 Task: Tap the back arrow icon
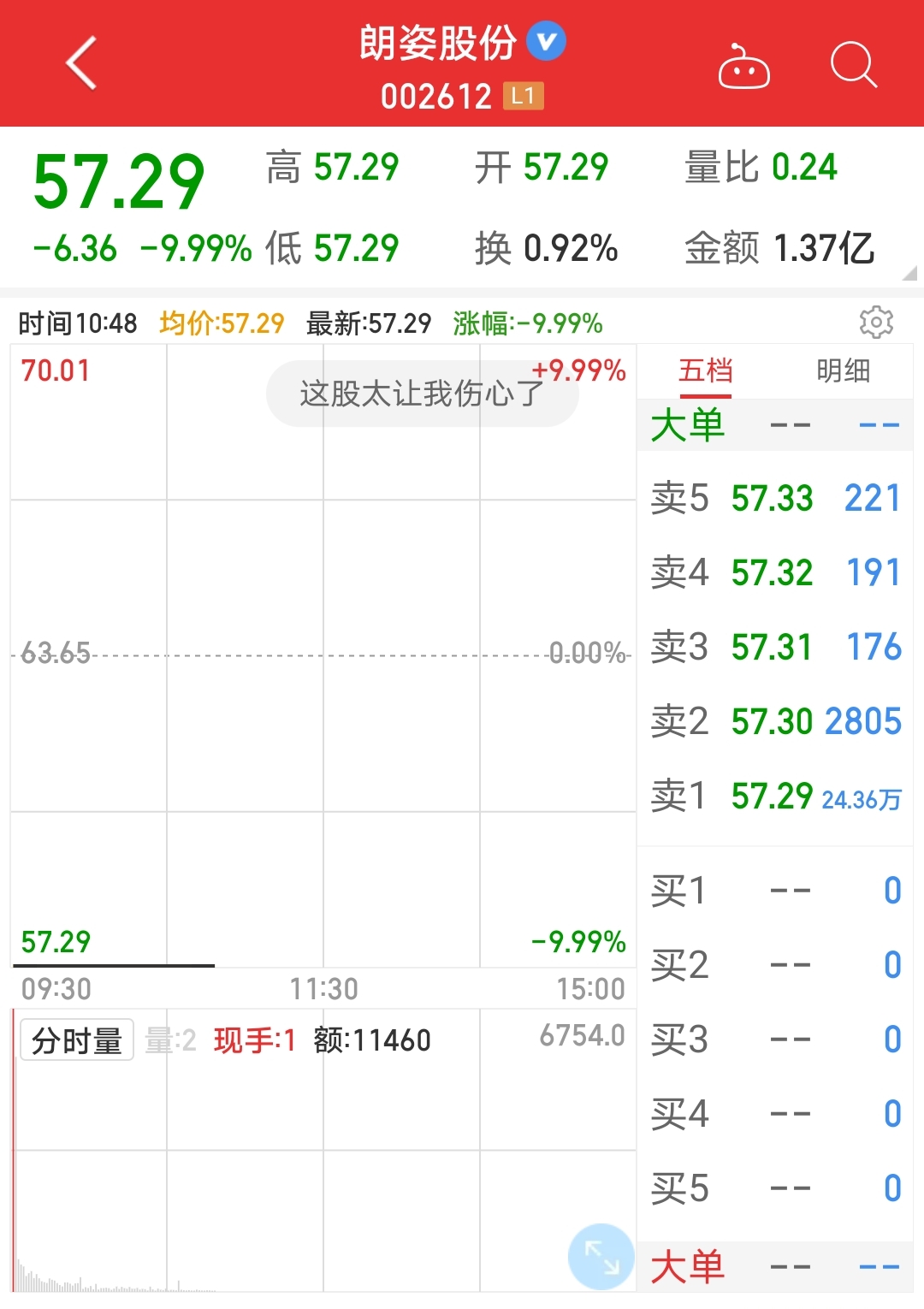81,63
